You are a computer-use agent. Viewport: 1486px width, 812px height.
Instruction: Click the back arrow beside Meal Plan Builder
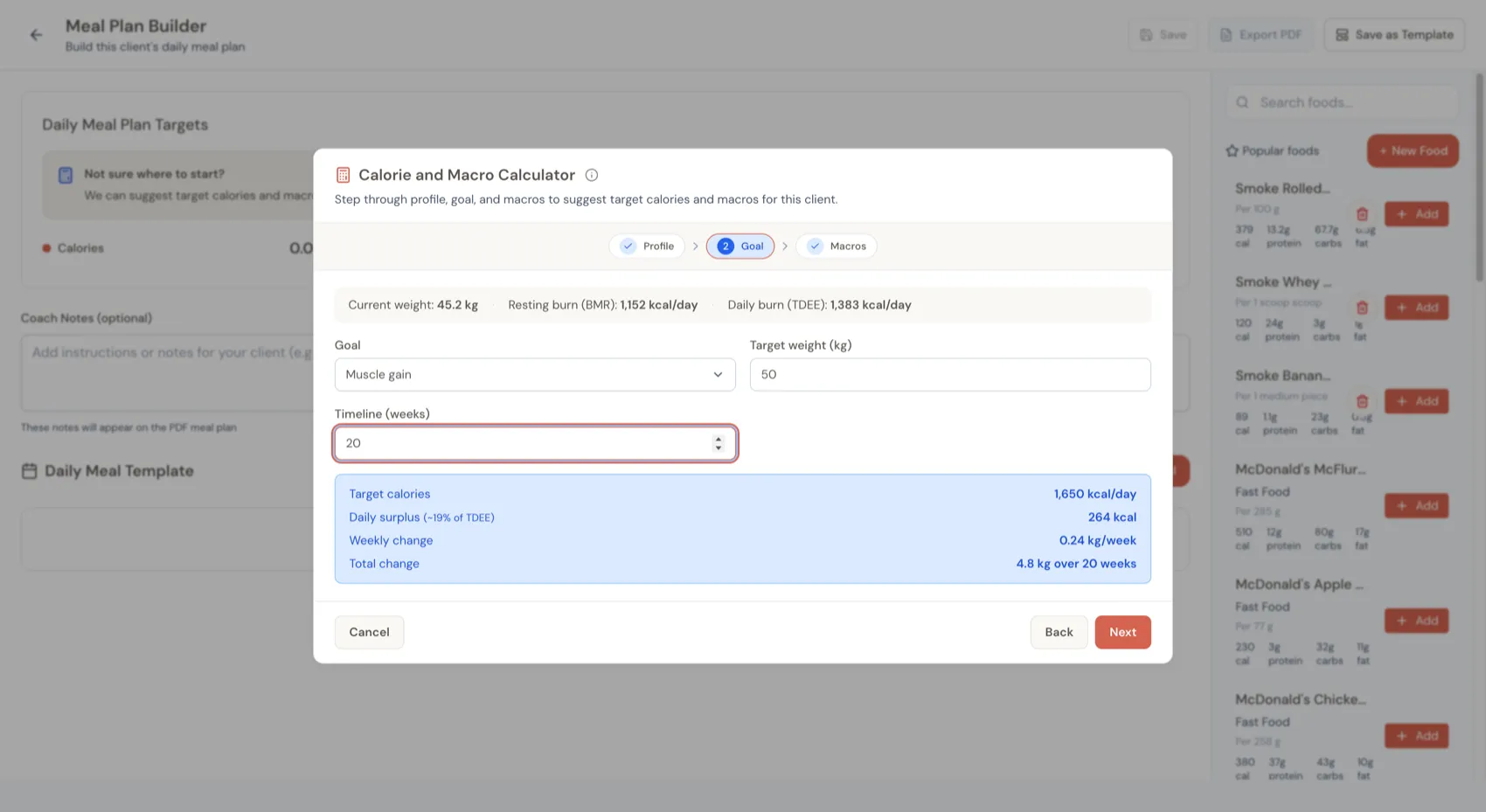click(36, 35)
